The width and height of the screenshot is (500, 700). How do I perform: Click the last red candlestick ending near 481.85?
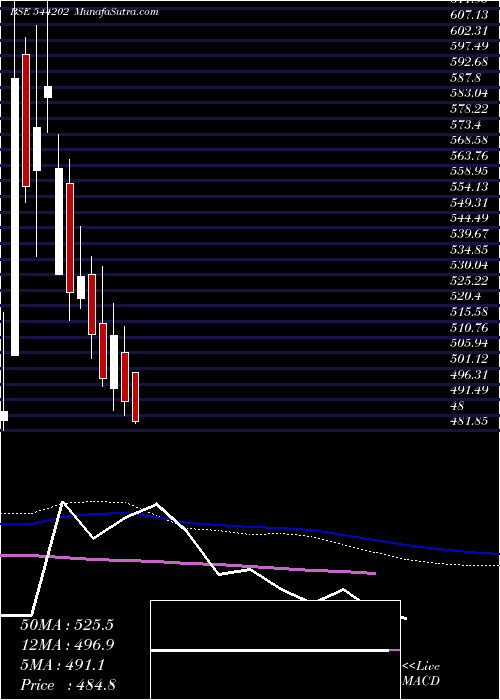tap(135, 396)
